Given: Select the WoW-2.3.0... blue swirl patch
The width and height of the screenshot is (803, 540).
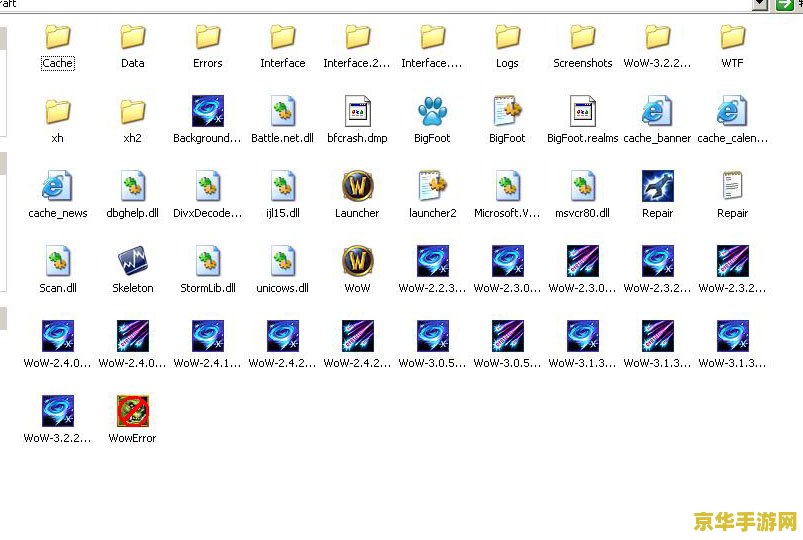Looking at the screenshot, I should coord(508,260).
